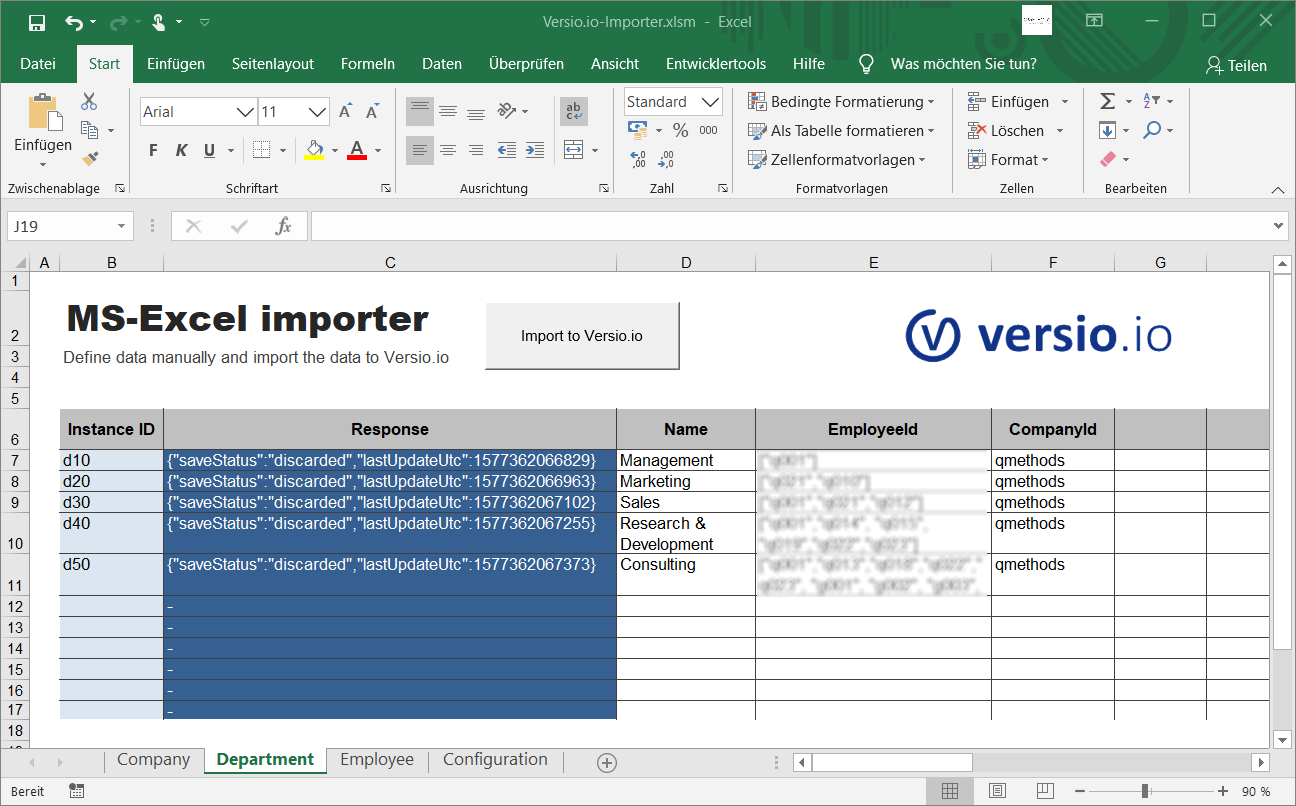Decrease font size with small A icon
This screenshot has width=1296, height=806.
coord(372,112)
